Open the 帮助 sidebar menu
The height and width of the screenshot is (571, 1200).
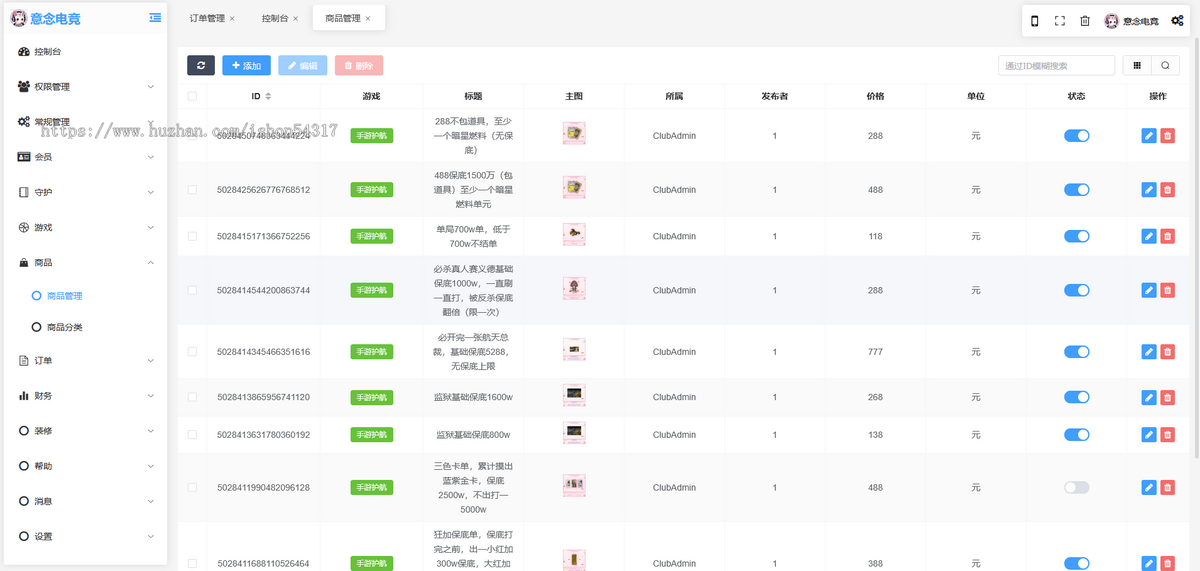86,466
